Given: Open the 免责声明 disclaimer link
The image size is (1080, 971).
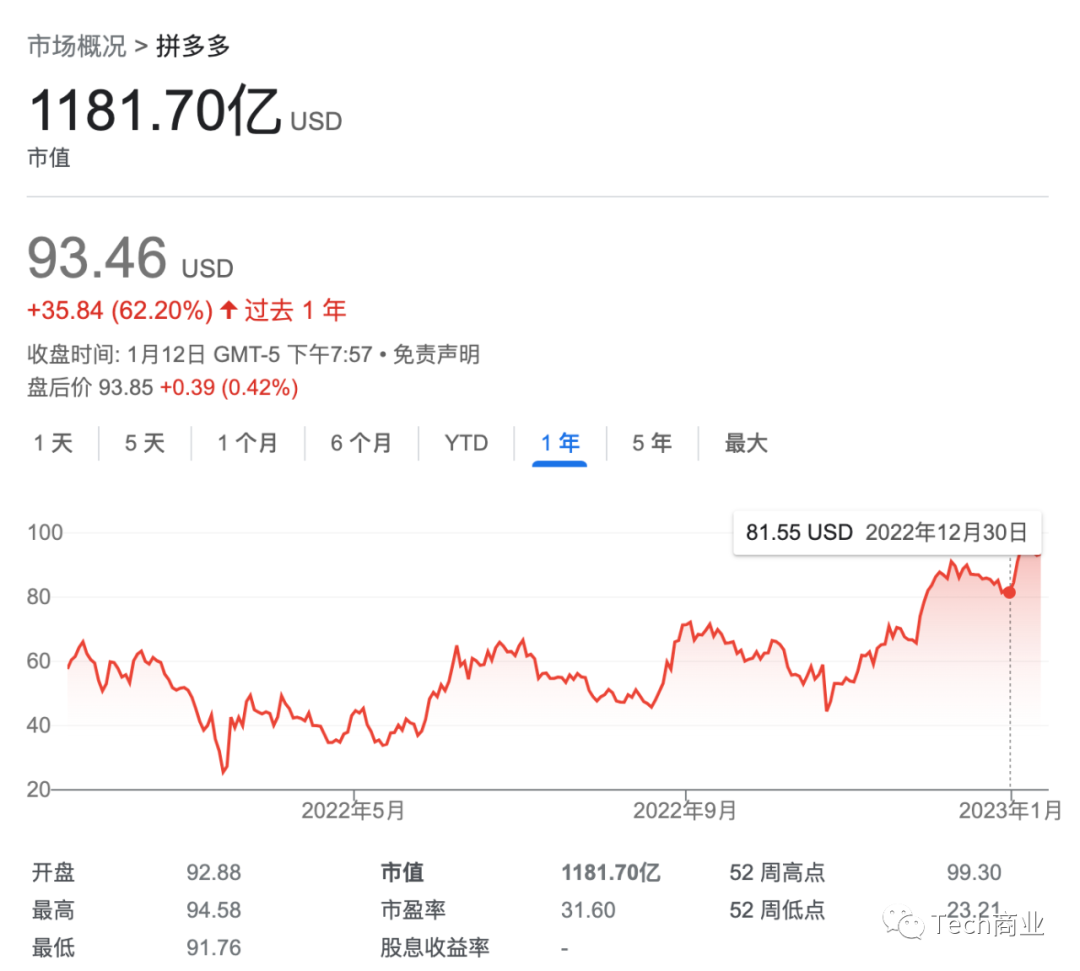Looking at the screenshot, I should (436, 354).
